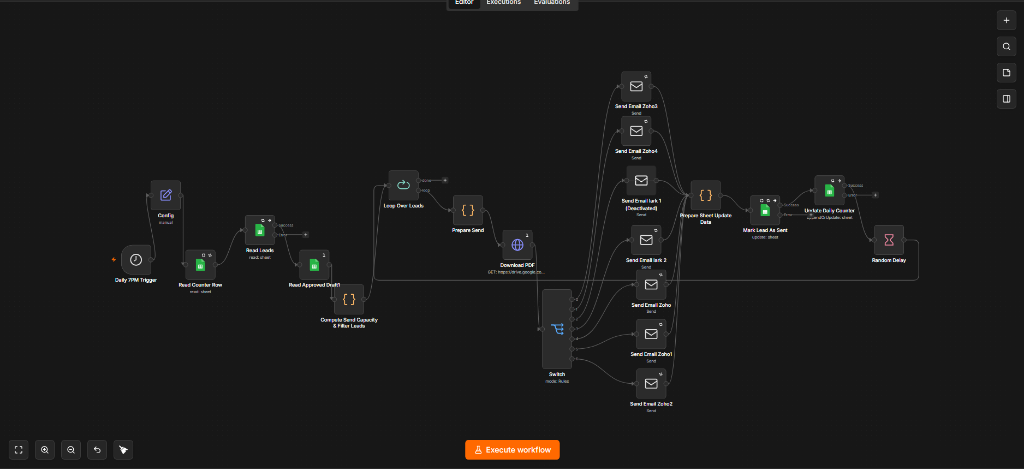The height and width of the screenshot is (469, 1024).
Task: Select the Prepare Sheet Update Data node
Action: tap(705, 195)
